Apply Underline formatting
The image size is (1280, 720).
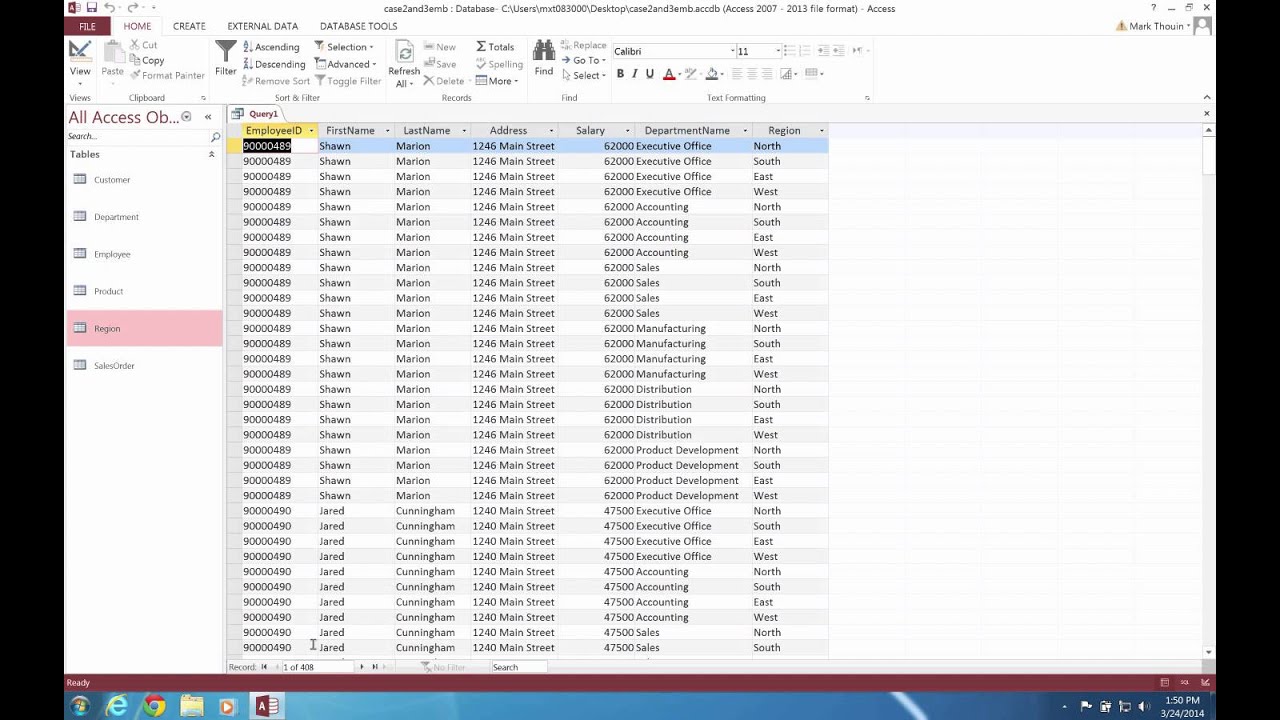click(x=649, y=74)
